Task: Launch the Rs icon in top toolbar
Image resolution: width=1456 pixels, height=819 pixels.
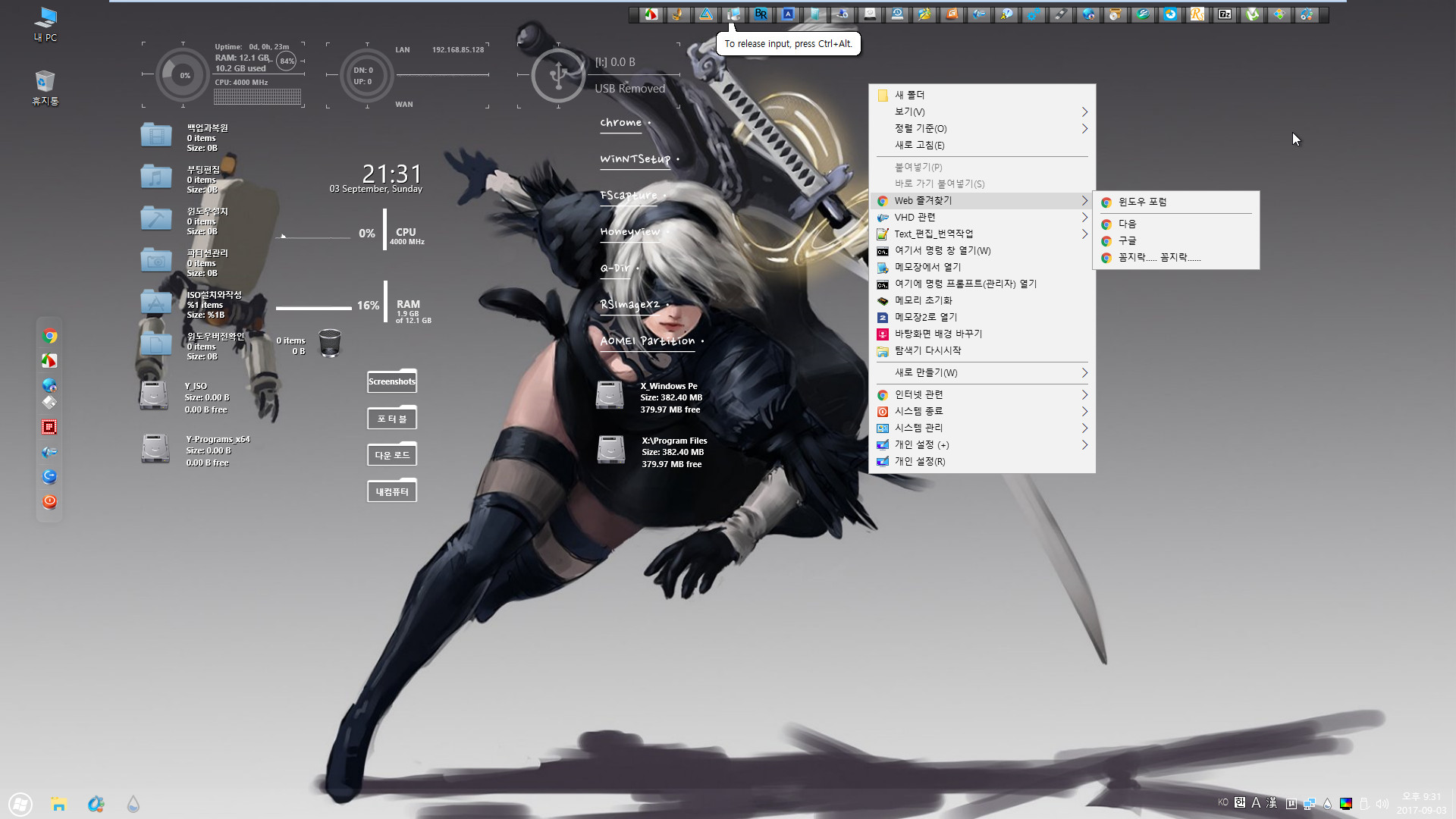Action: pos(1197,14)
